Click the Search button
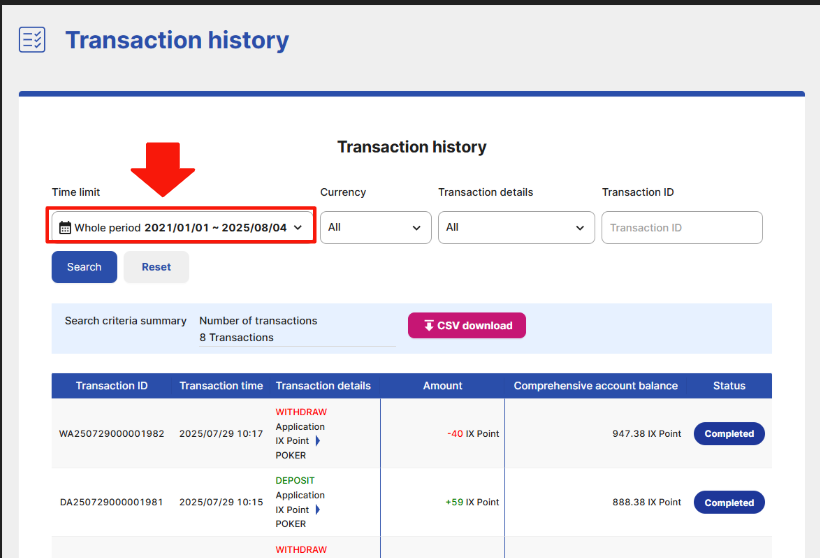Screen dimensions: 820x558 click(84, 267)
